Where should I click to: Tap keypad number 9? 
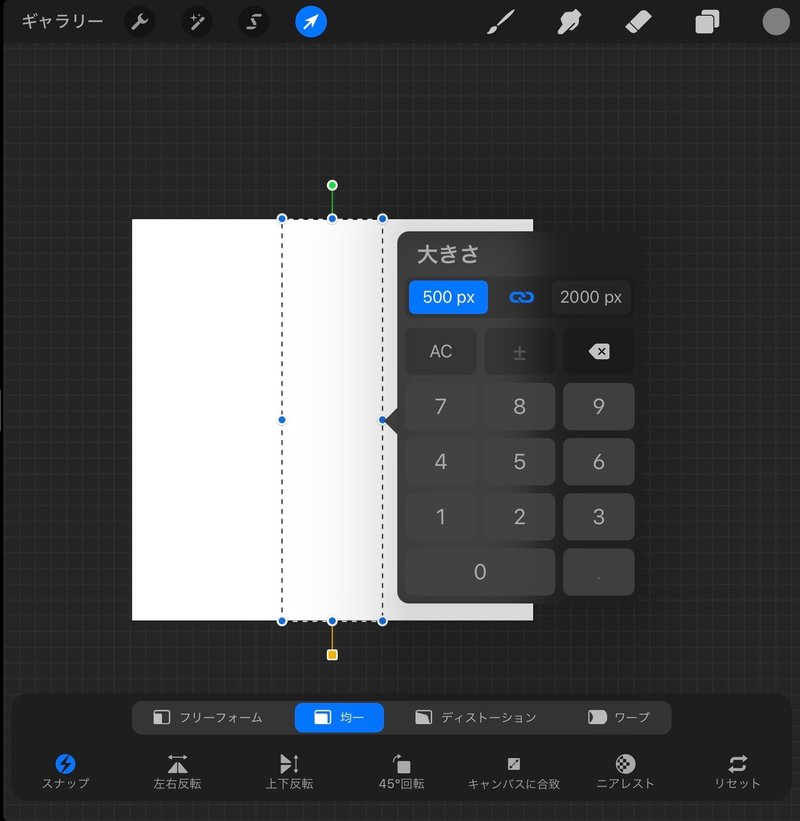point(599,406)
